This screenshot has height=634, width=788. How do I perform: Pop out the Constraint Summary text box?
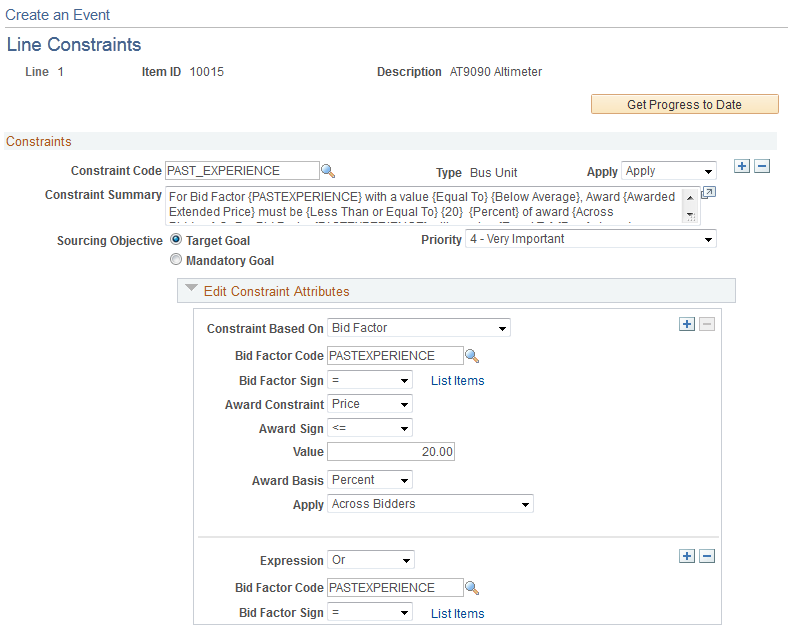pyautogui.click(x=709, y=192)
